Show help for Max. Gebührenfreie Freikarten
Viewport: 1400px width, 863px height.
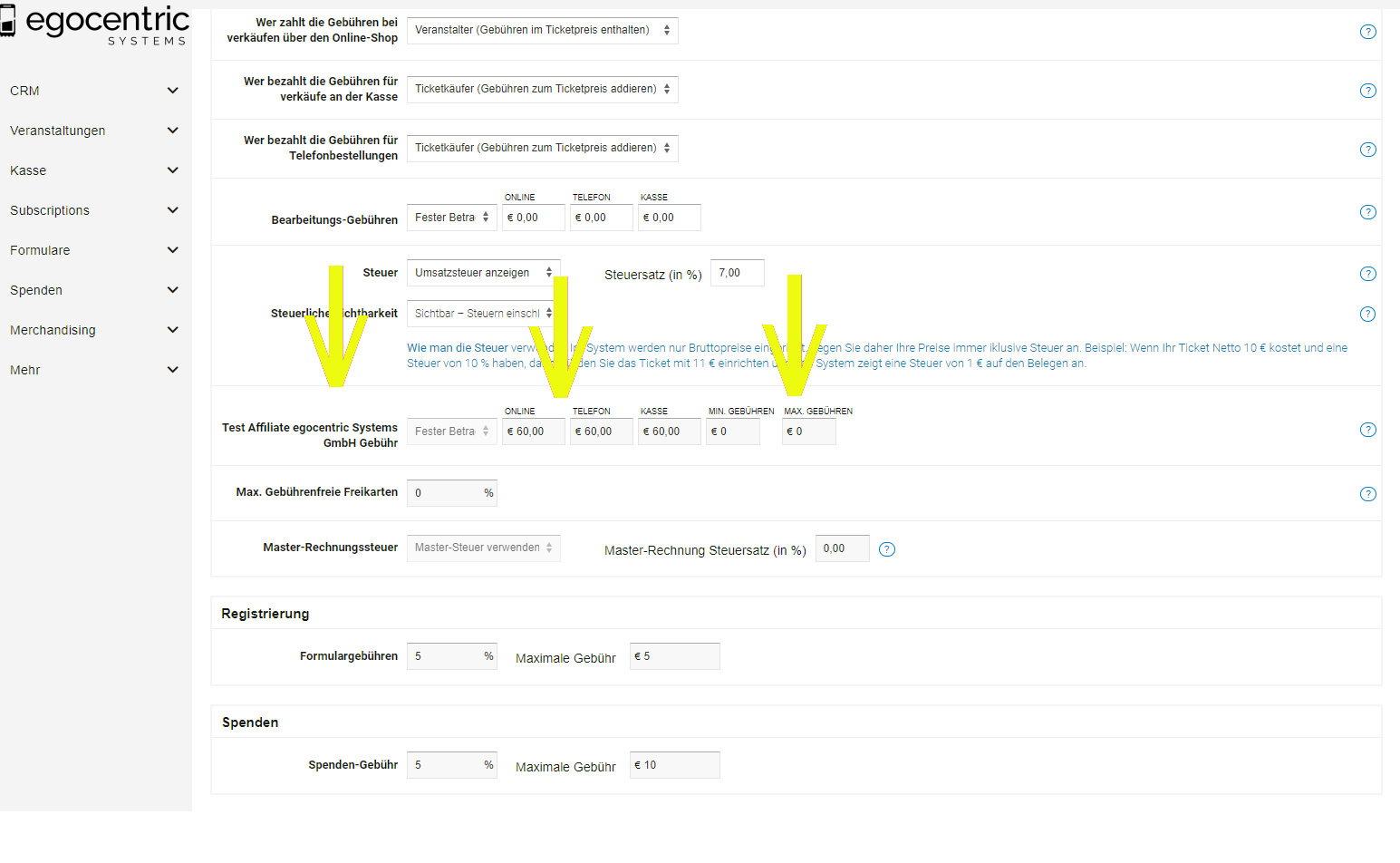coord(1368,494)
